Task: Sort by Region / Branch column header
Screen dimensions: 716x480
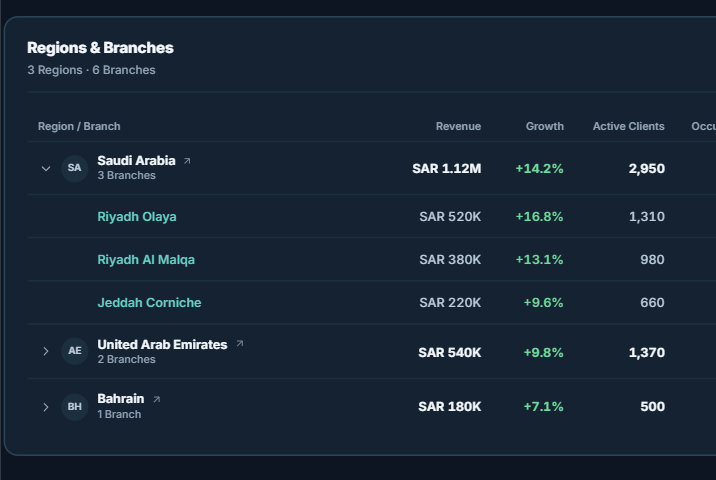Action: (x=79, y=127)
